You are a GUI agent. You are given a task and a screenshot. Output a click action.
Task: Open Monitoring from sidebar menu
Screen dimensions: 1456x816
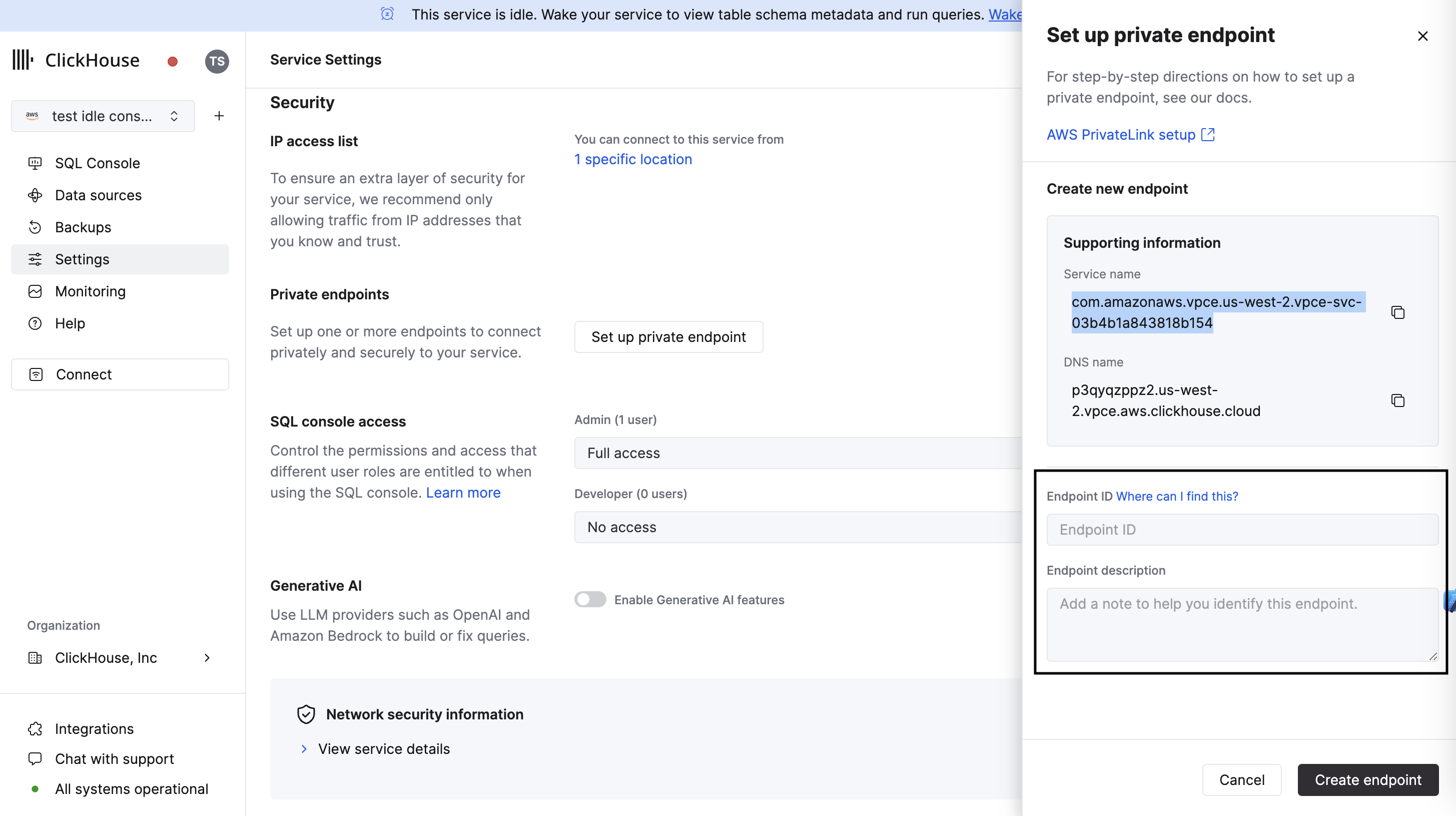[90, 291]
